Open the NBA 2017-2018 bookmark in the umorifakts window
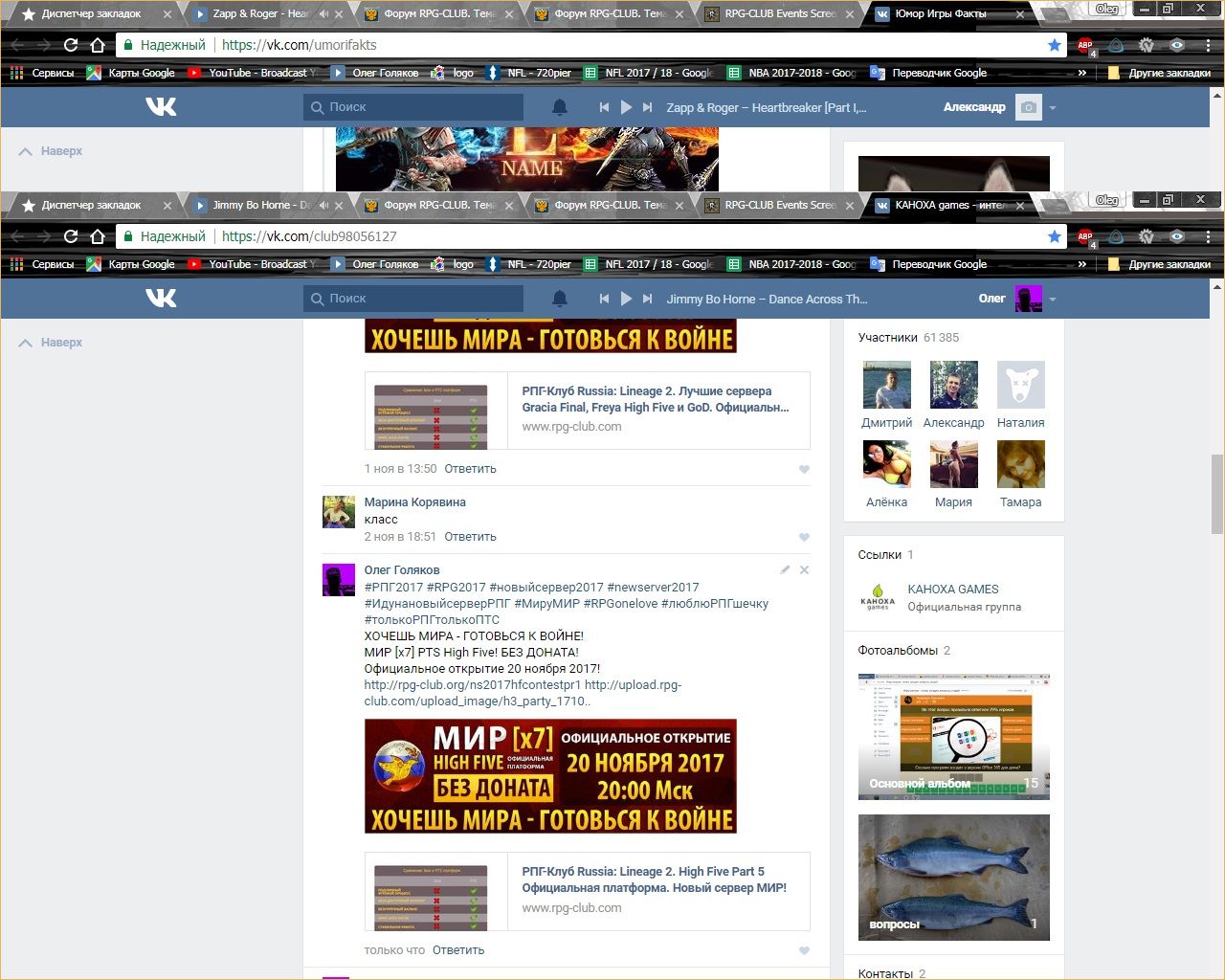Viewport: 1225px width, 980px height. coord(791,73)
